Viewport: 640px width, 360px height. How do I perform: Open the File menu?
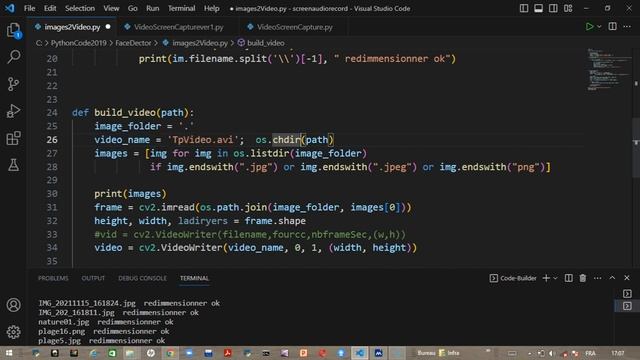click(29, 8)
